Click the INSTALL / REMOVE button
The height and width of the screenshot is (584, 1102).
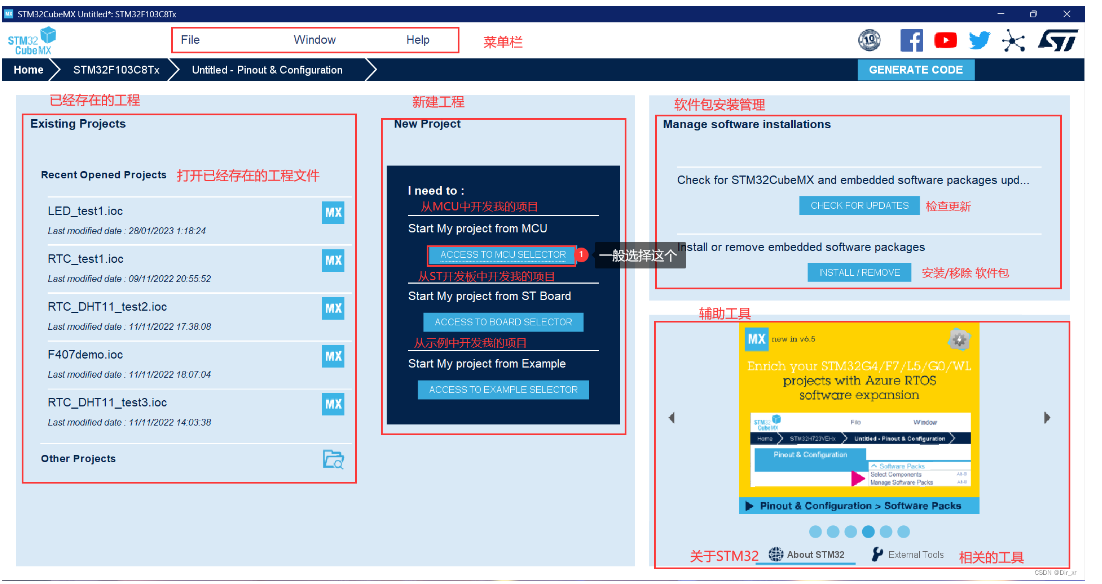[859, 273]
